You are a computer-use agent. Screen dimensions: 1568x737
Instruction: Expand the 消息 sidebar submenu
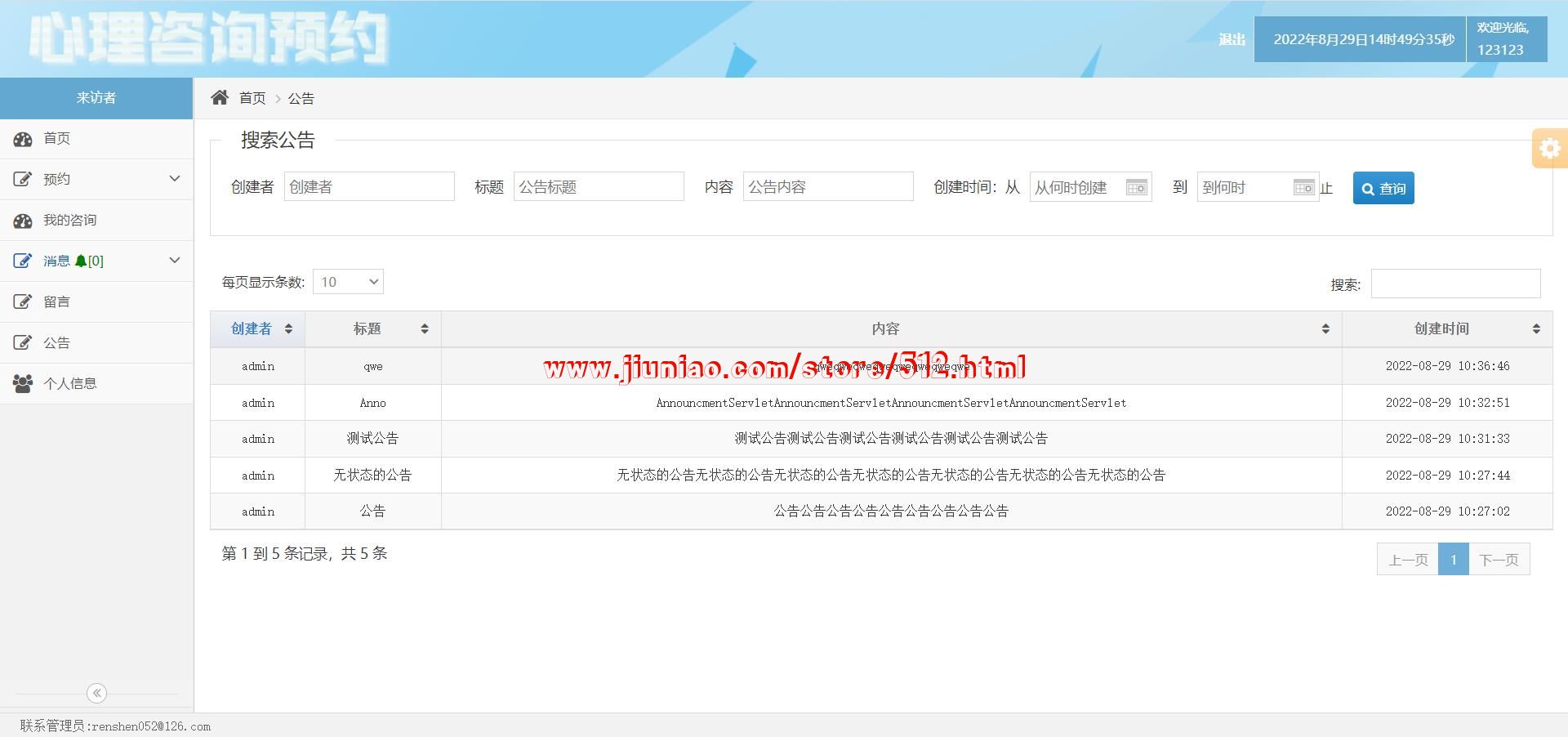(174, 261)
